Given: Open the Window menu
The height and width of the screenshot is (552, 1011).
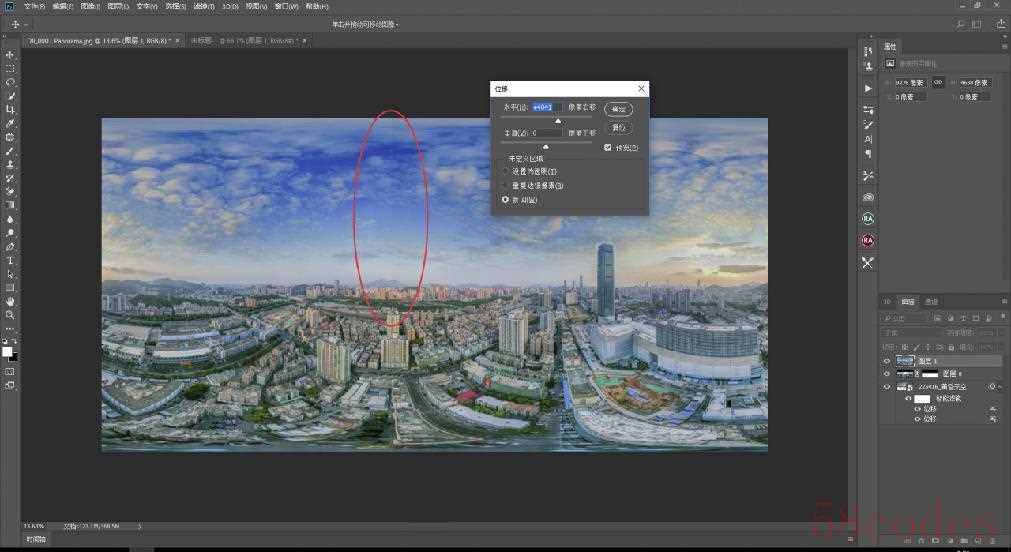Looking at the screenshot, I should (287, 6).
